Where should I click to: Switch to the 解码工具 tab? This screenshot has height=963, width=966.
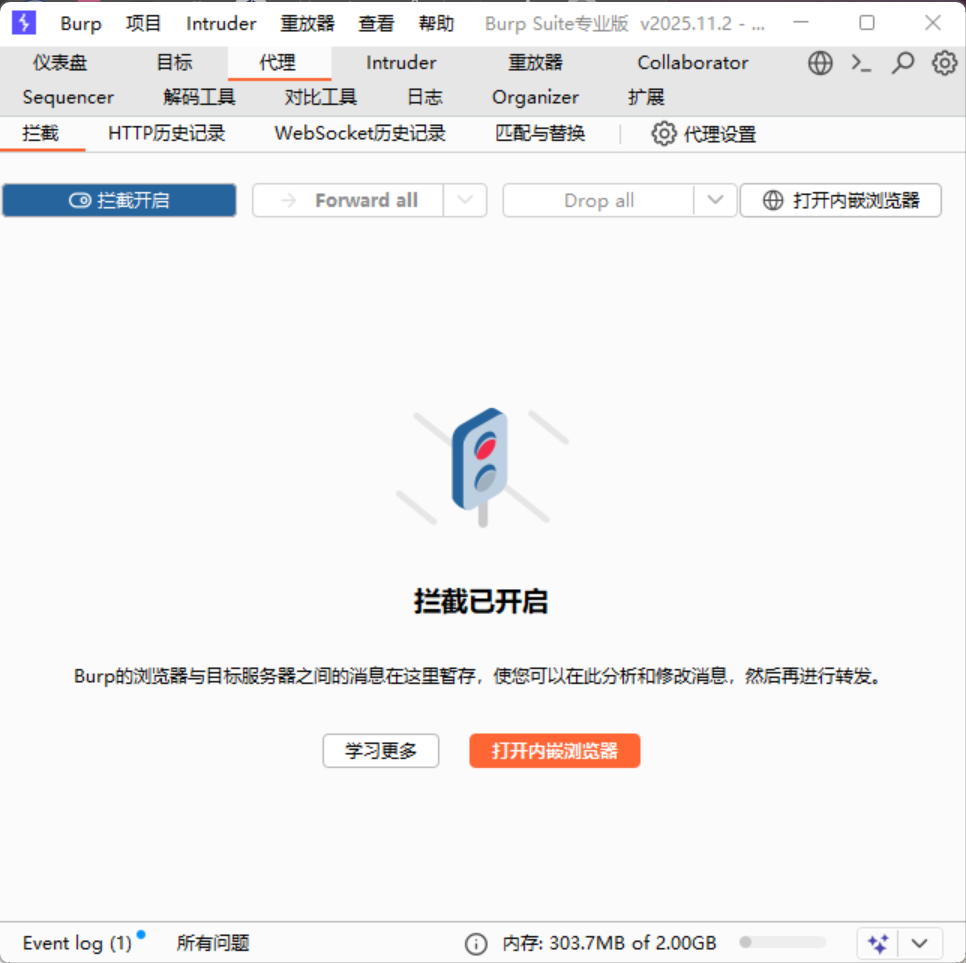(199, 97)
